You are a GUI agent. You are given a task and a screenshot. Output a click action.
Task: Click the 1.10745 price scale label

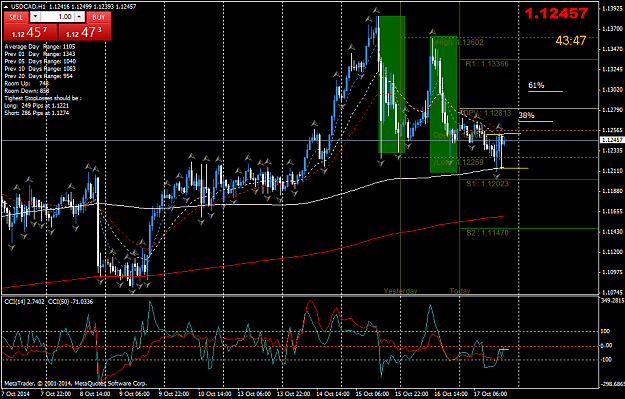612,292
